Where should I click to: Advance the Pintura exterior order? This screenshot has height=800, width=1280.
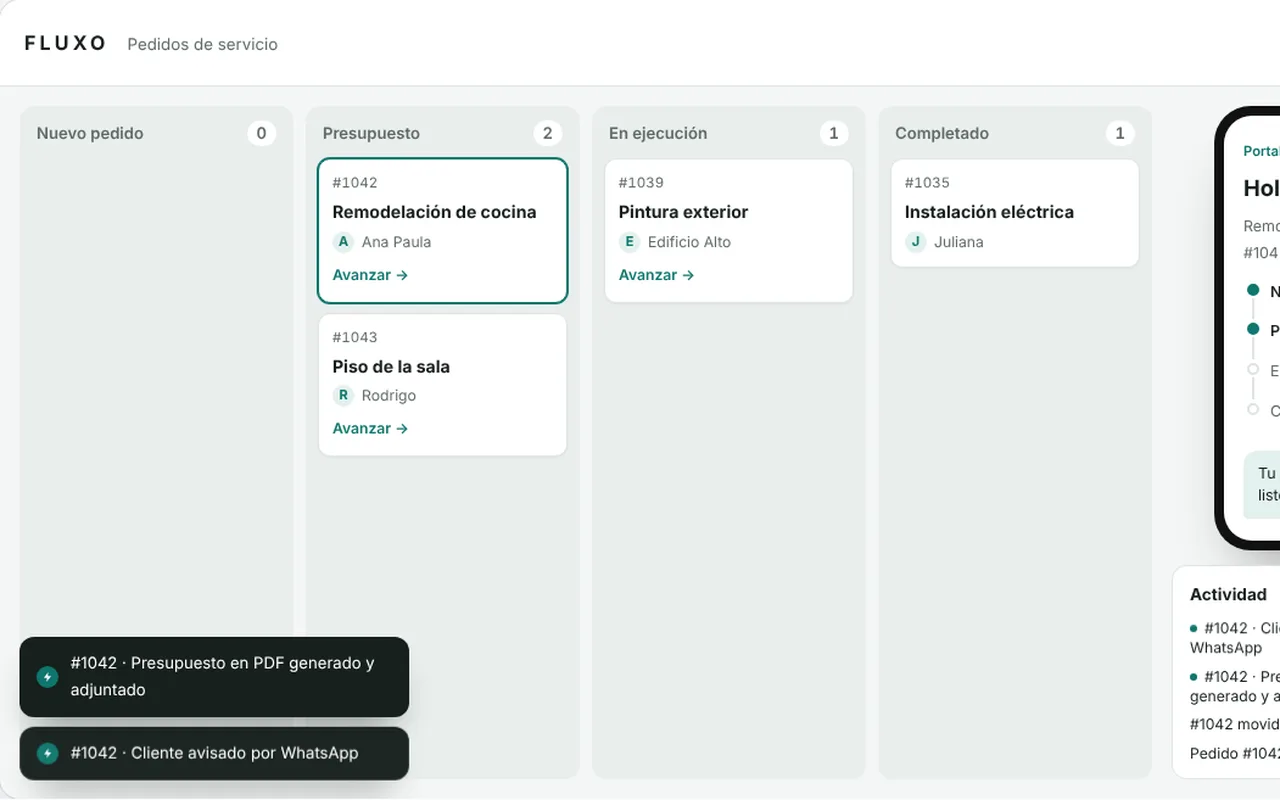tap(656, 275)
